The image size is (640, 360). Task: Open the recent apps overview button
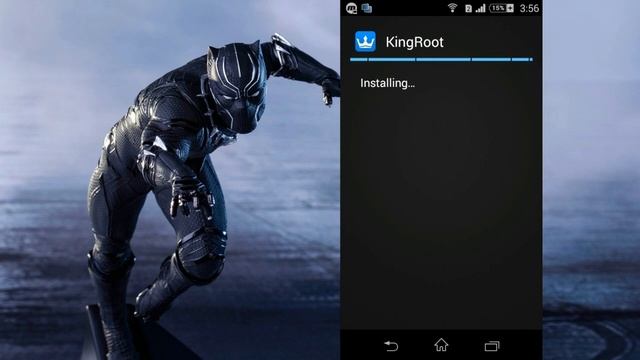492,346
